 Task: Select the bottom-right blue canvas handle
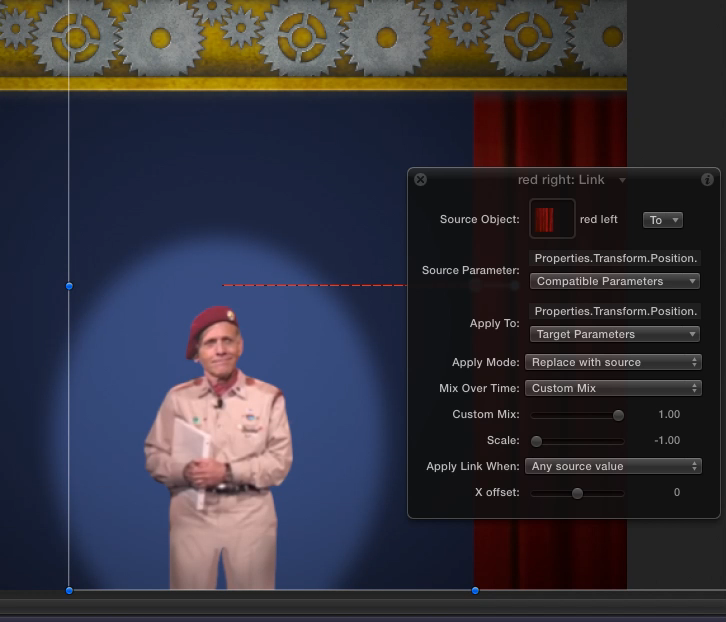tap(475, 591)
